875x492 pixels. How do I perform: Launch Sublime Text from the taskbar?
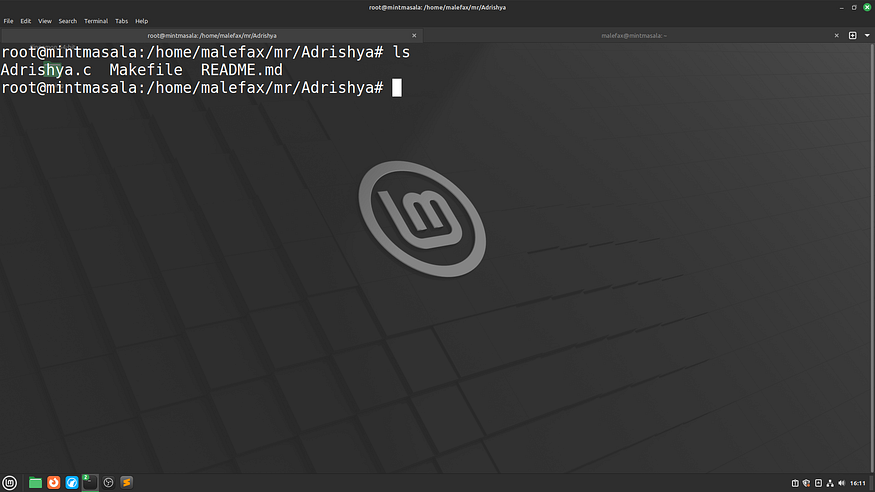(127, 483)
